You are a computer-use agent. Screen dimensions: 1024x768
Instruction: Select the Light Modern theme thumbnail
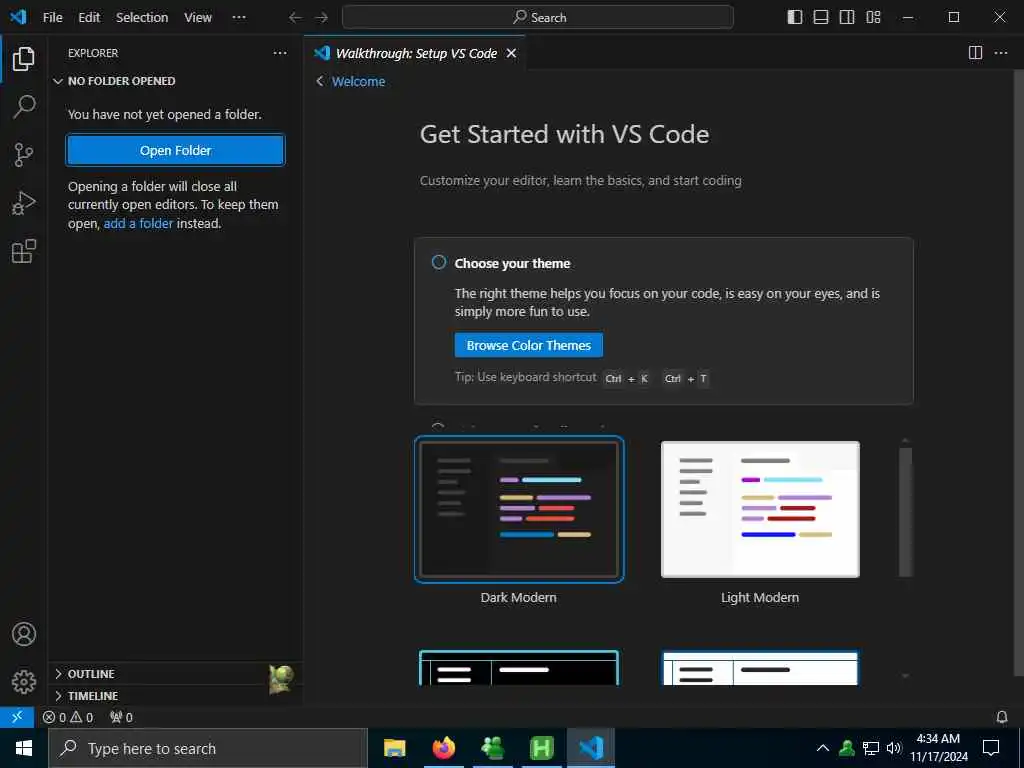point(760,509)
